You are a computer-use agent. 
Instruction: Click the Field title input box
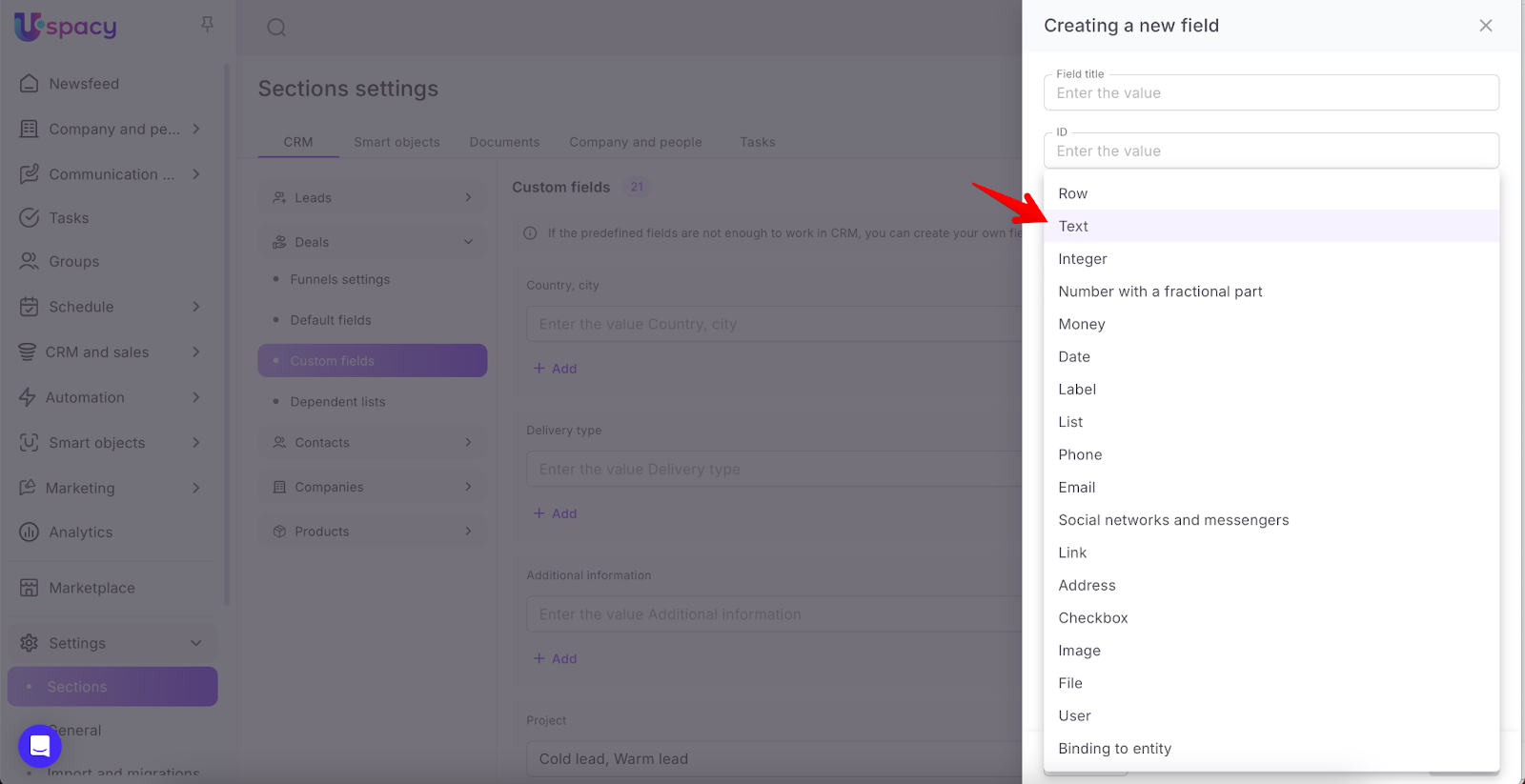pyautogui.click(x=1271, y=93)
